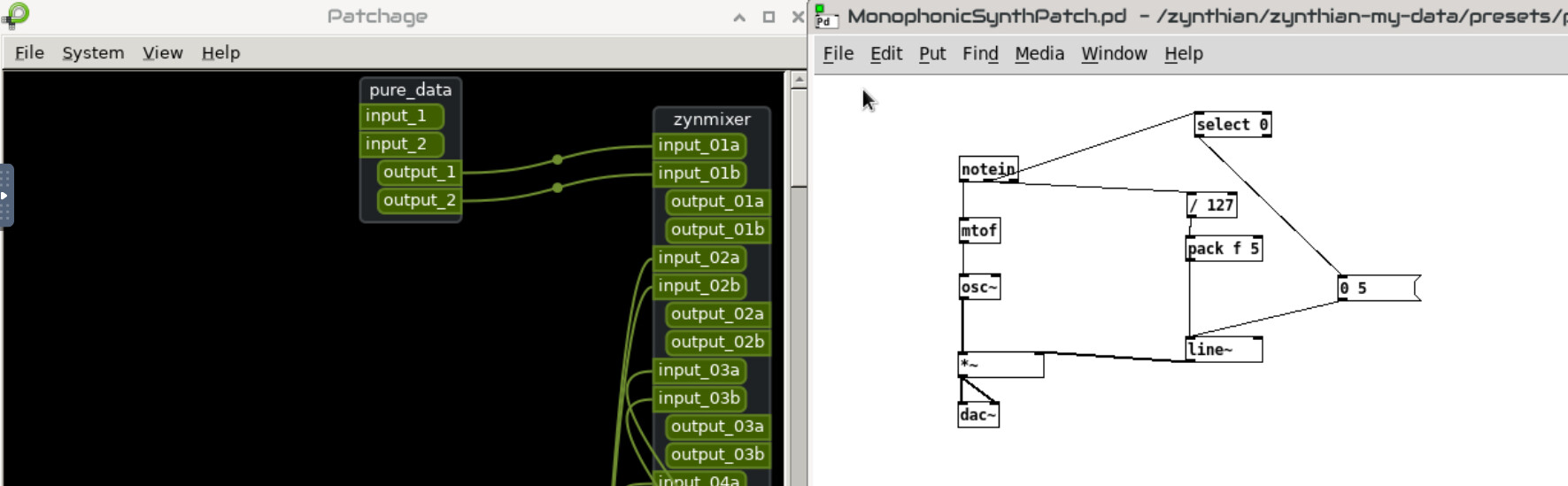Select the *~ multiply object box

1001,365
